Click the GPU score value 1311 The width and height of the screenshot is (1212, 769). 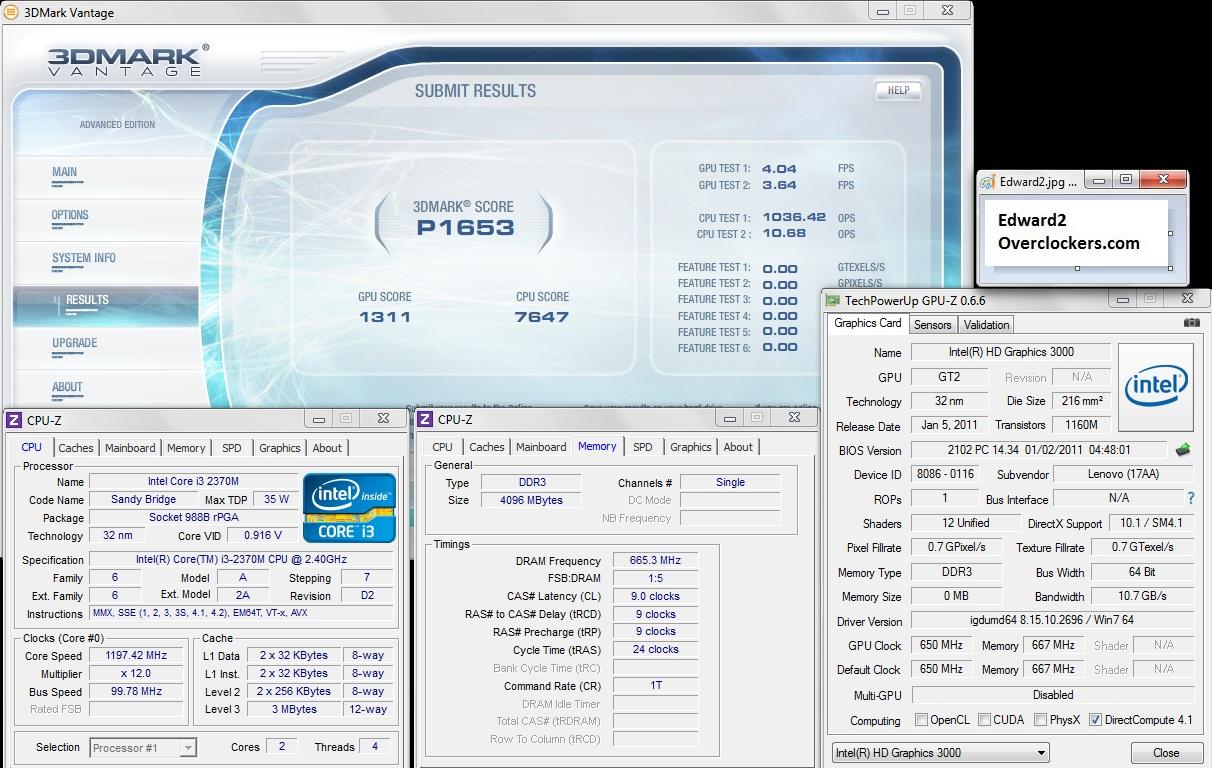click(x=385, y=317)
